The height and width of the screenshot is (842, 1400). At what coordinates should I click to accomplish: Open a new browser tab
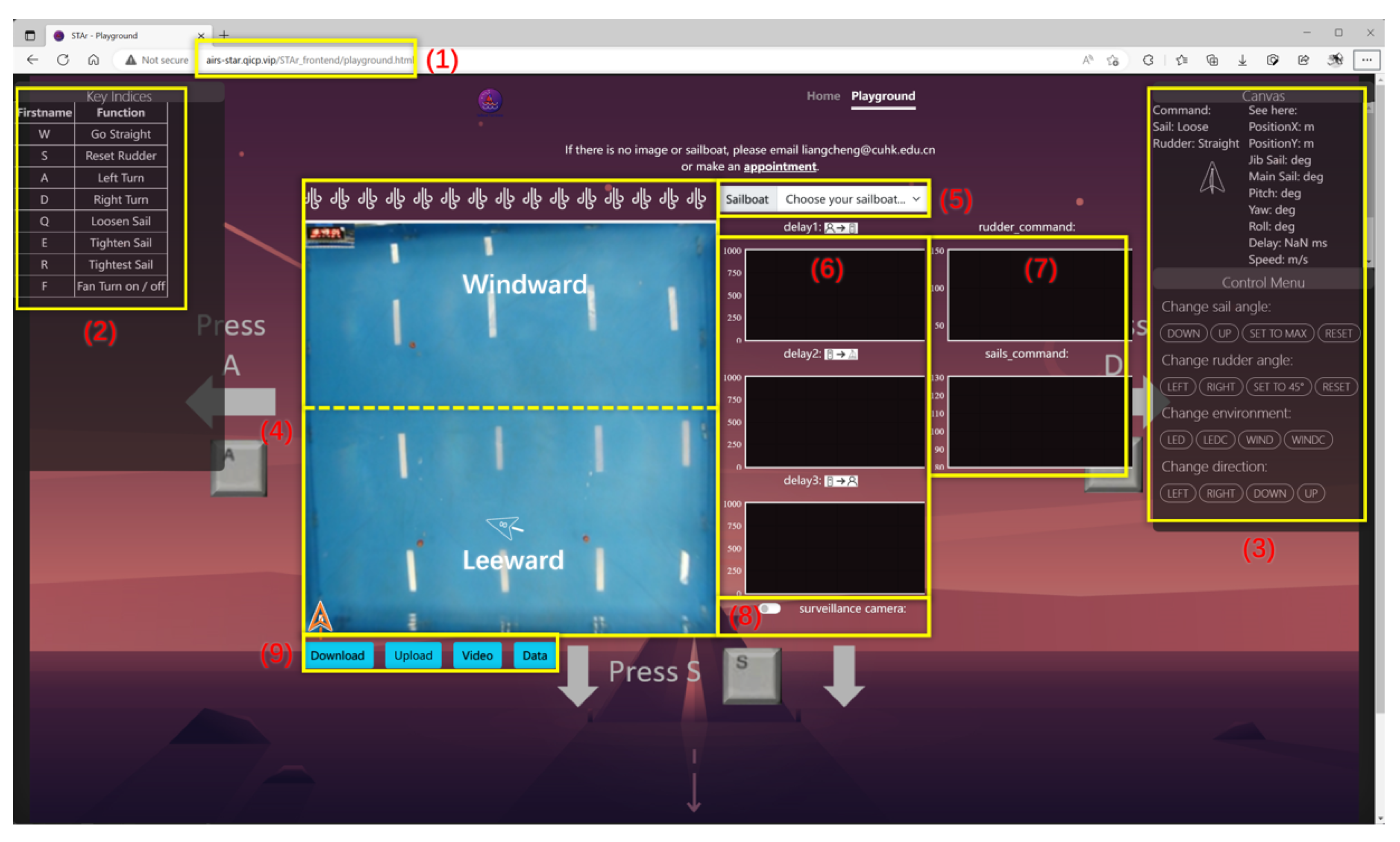(224, 35)
